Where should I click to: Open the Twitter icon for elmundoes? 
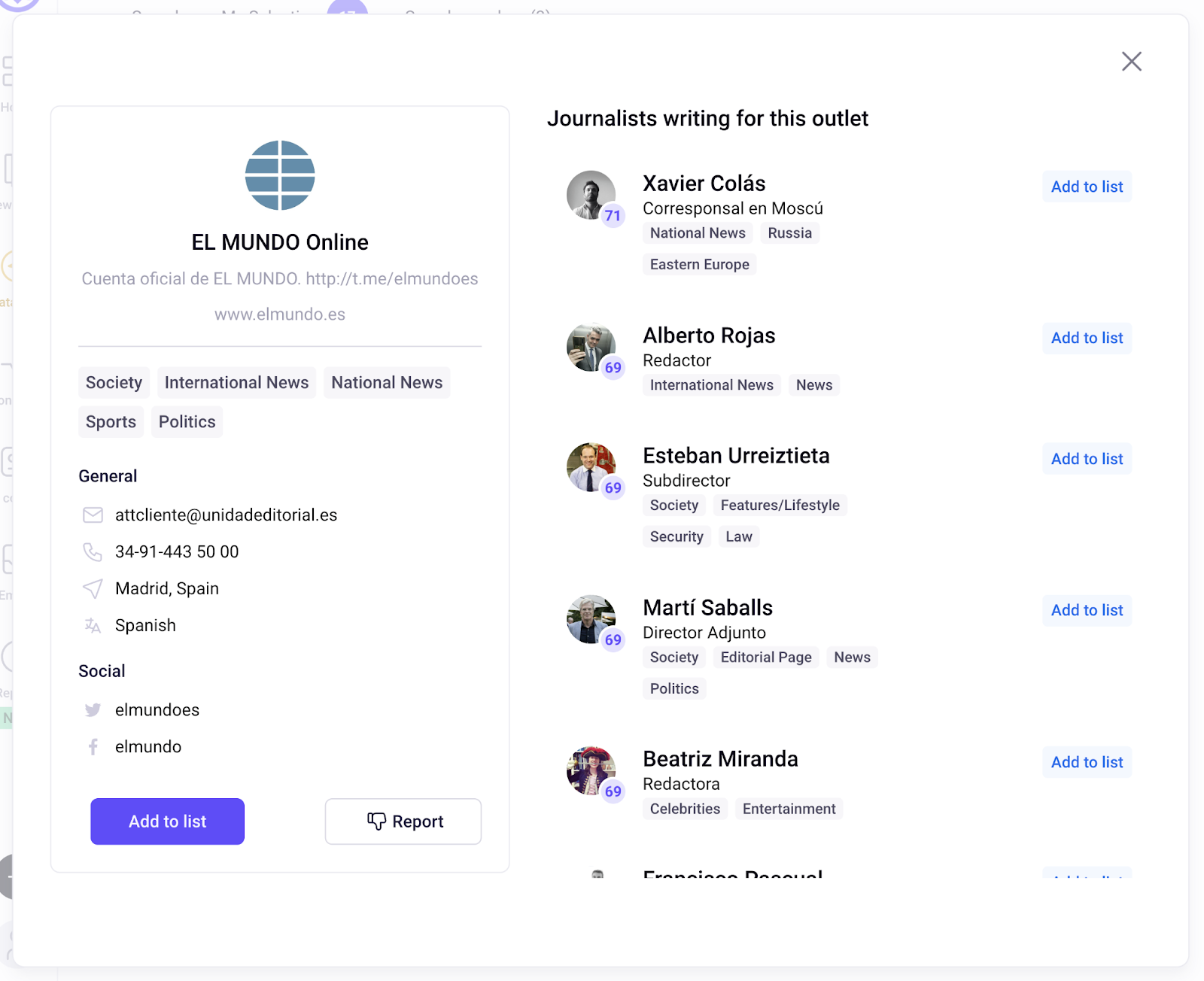[93, 710]
